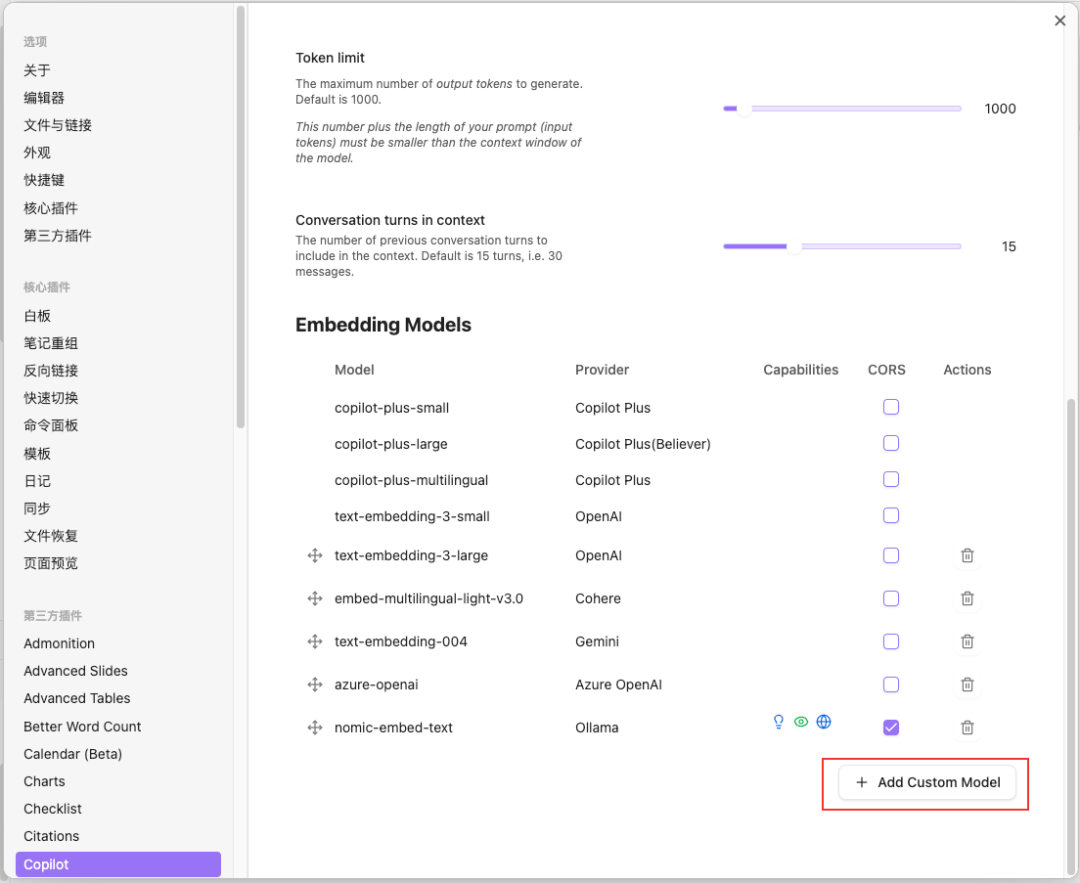Image resolution: width=1080 pixels, height=883 pixels.
Task: Enable CORS for embed-multilingual-light-v3.0
Action: click(891, 599)
